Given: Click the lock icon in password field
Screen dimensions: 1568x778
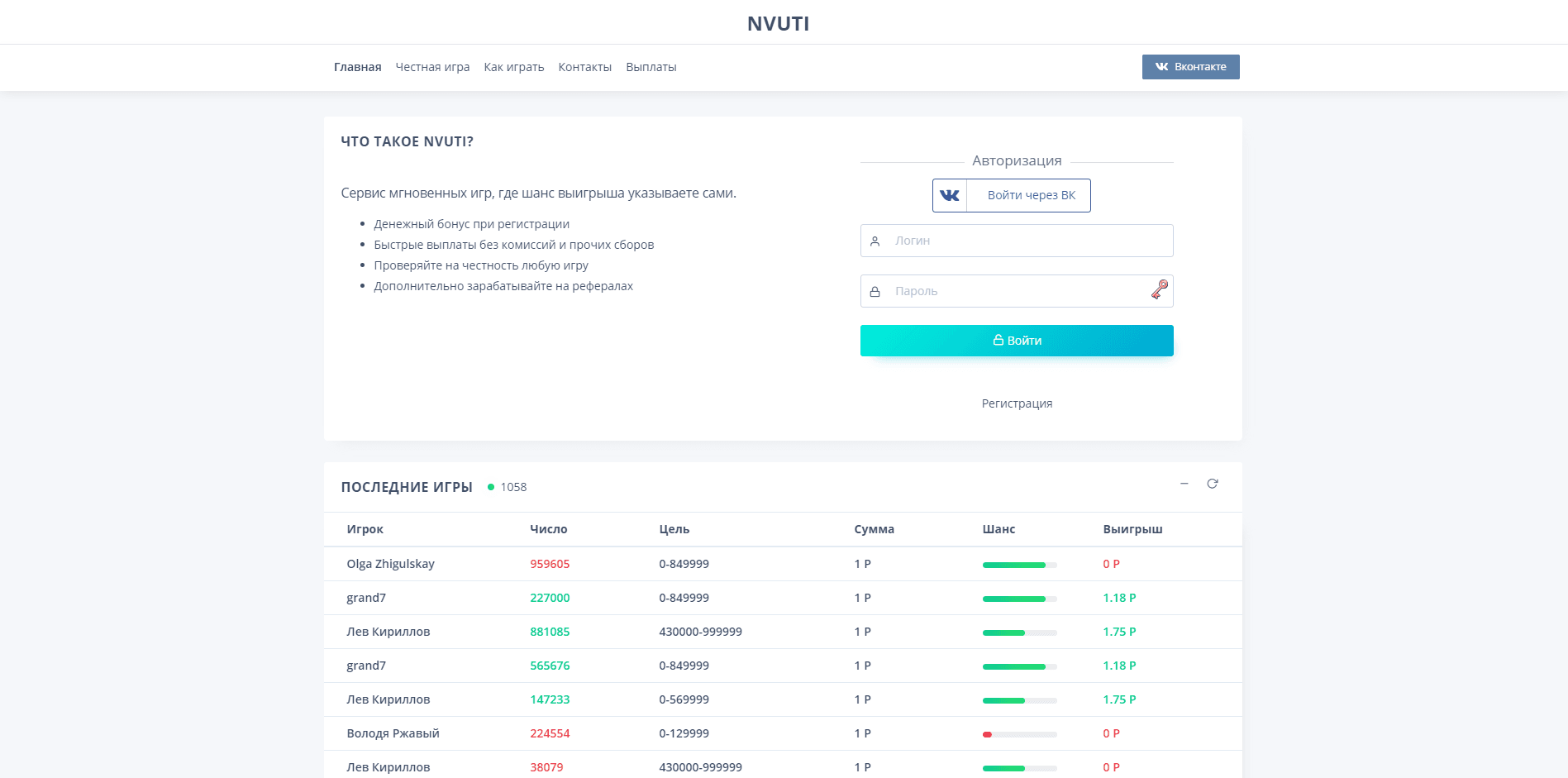Looking at the screenshot, I should click(875, 292).
